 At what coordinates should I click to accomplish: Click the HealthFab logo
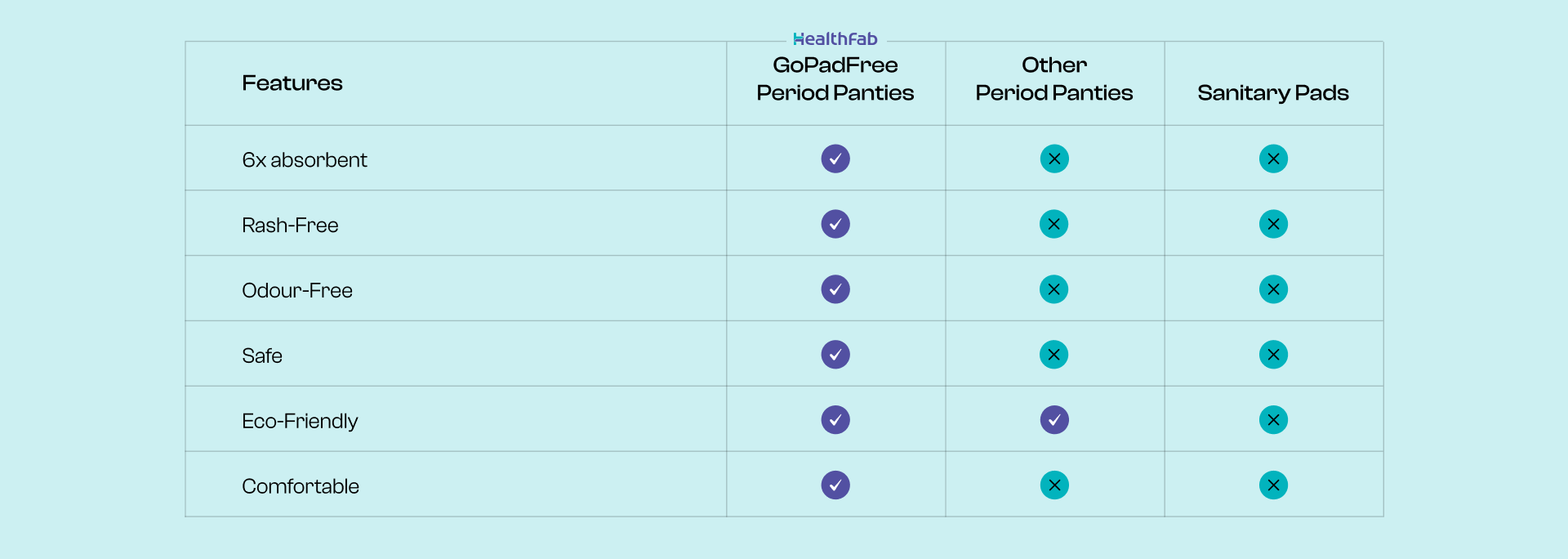[835, 38]
